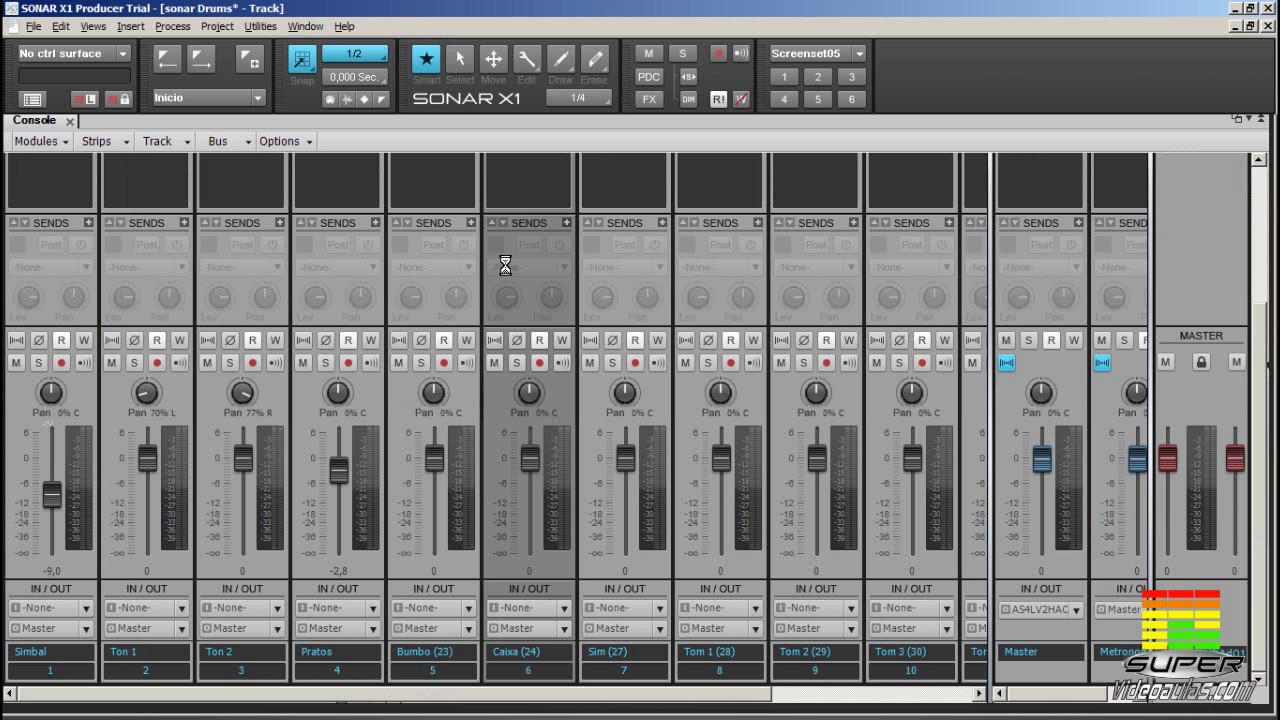Open the Inicio marker dropdown
1280x720 pixels.
[258, 98]
